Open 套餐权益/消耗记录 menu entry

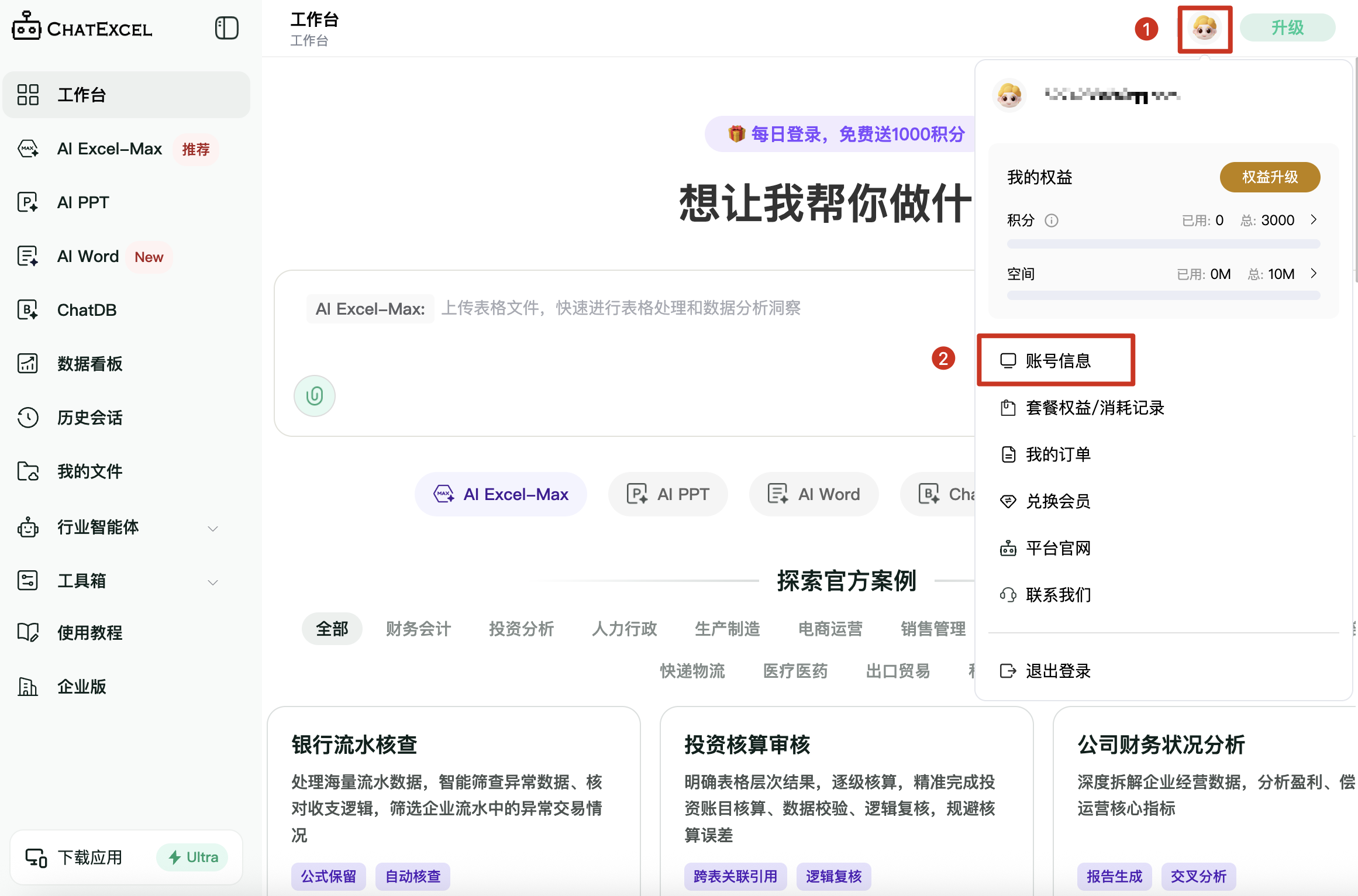click(1163, 408)
